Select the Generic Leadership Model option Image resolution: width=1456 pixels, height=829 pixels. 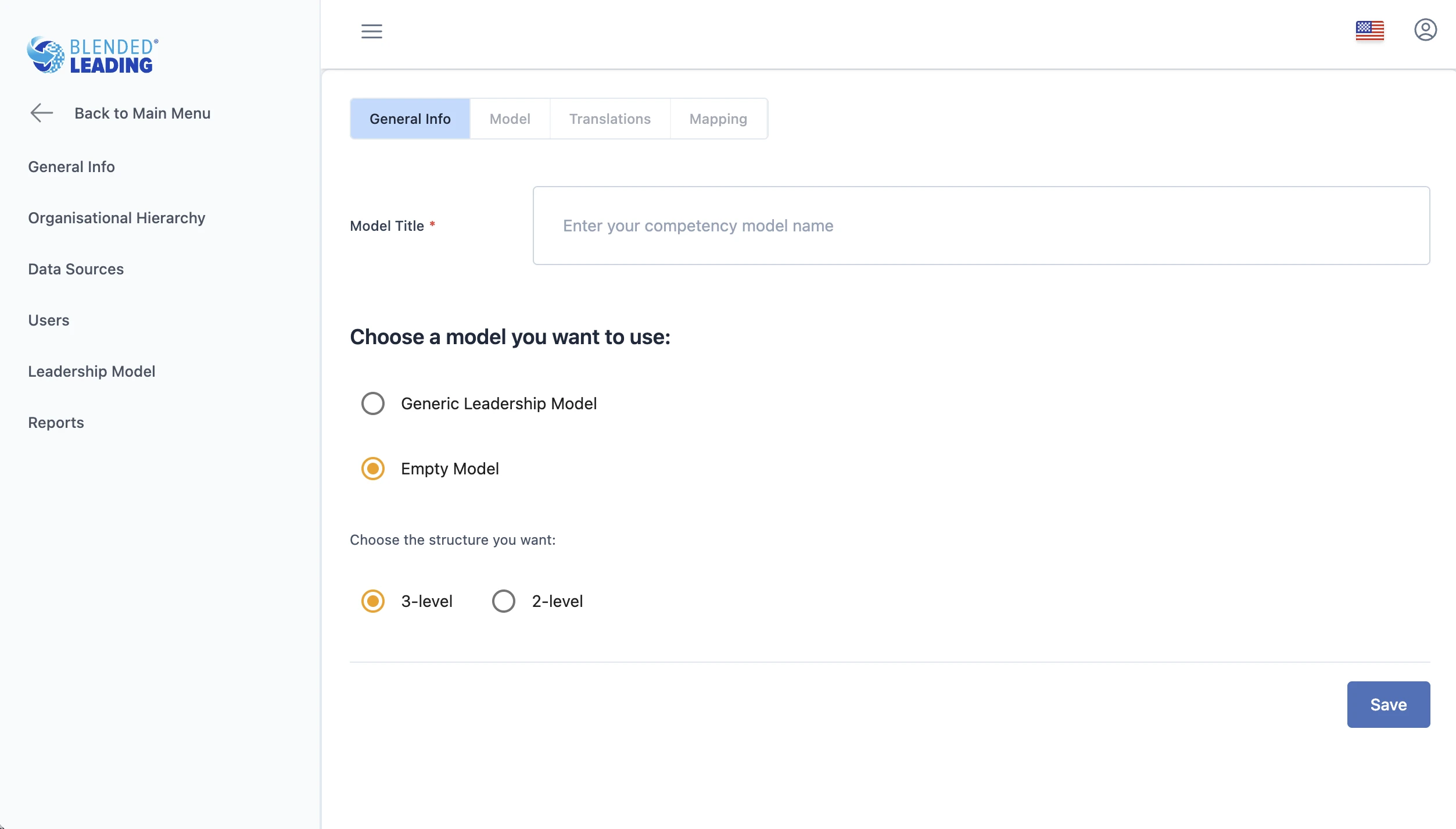[373, 403]
